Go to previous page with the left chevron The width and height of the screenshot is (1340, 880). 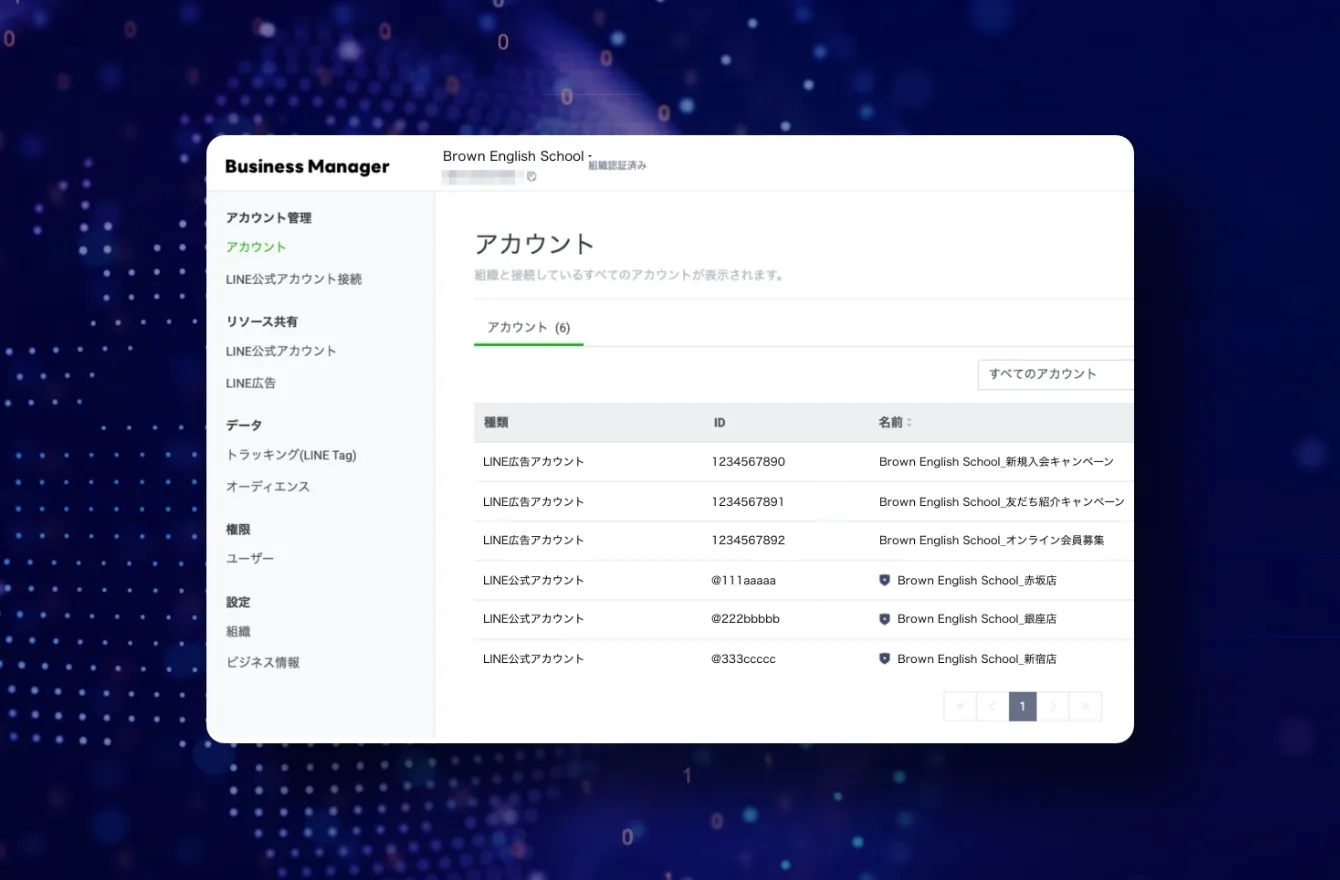click(991, 706)
